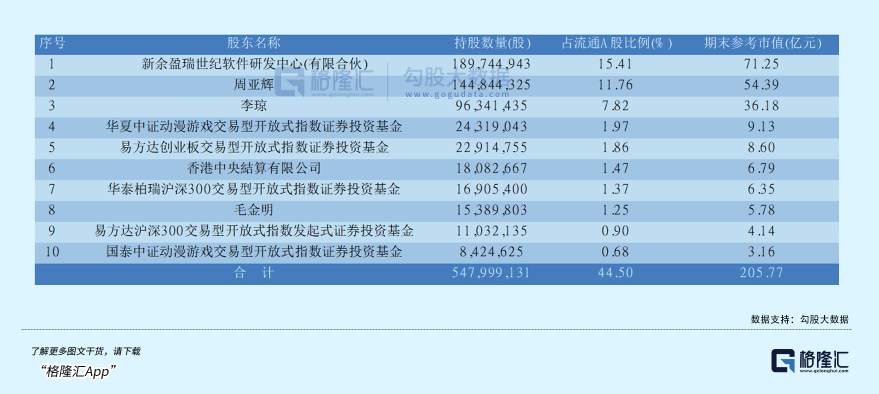This screenshot has height=394, width=879.
Task: Select the 序号 column header
Action: [x=51, y=43]
